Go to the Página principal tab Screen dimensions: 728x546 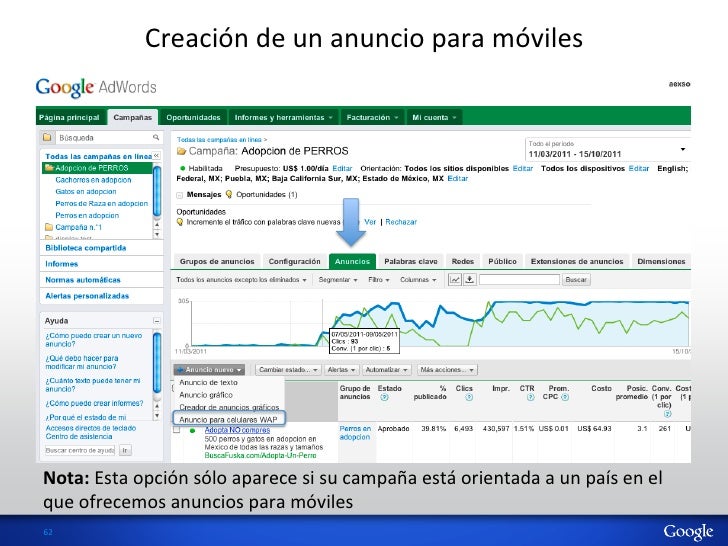69,117
